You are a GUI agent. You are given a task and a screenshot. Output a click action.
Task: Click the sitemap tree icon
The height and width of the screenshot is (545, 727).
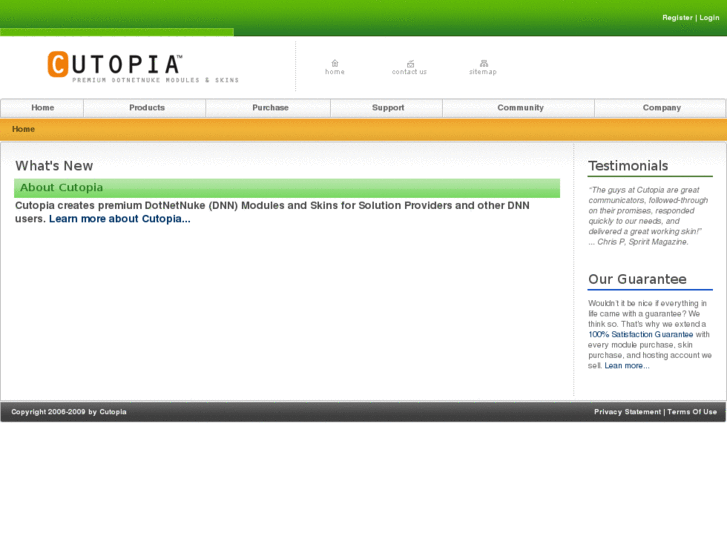(484, 63)
